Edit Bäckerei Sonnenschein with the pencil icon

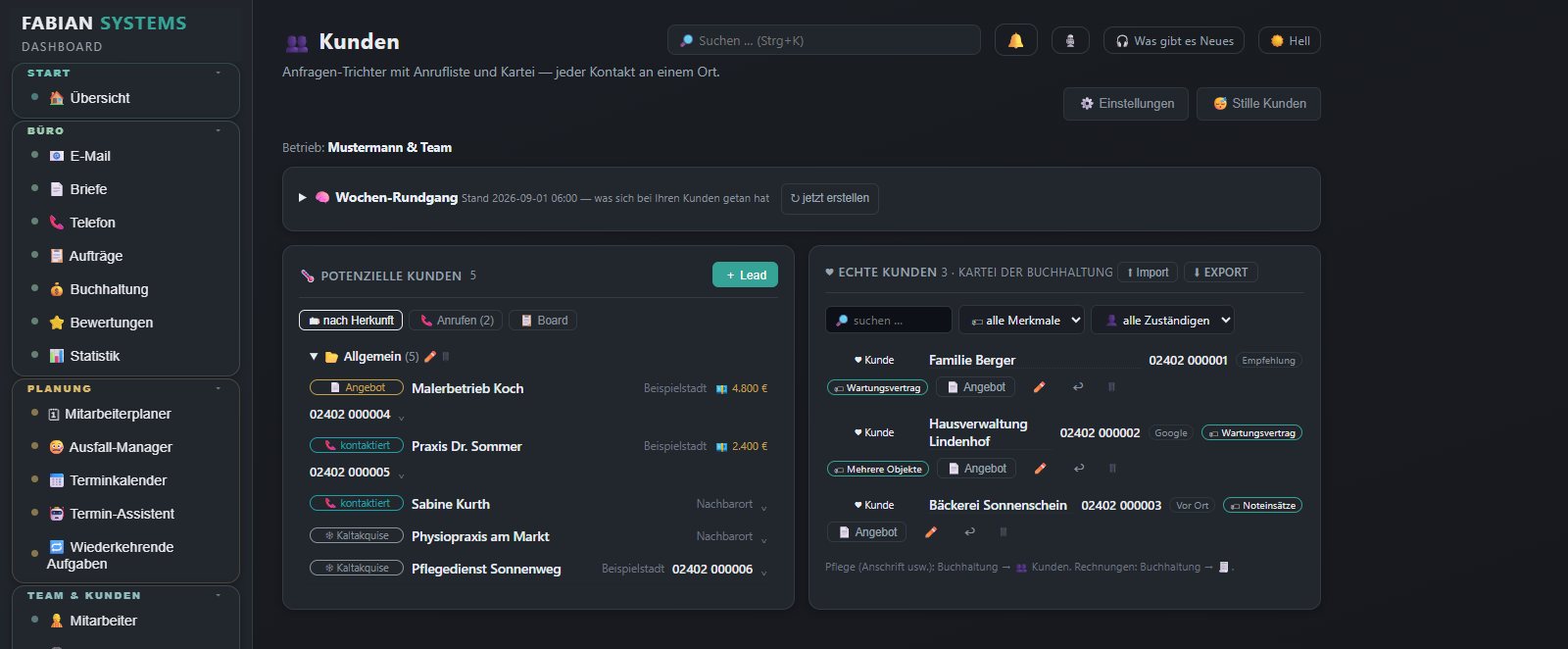tap(931, 532)
